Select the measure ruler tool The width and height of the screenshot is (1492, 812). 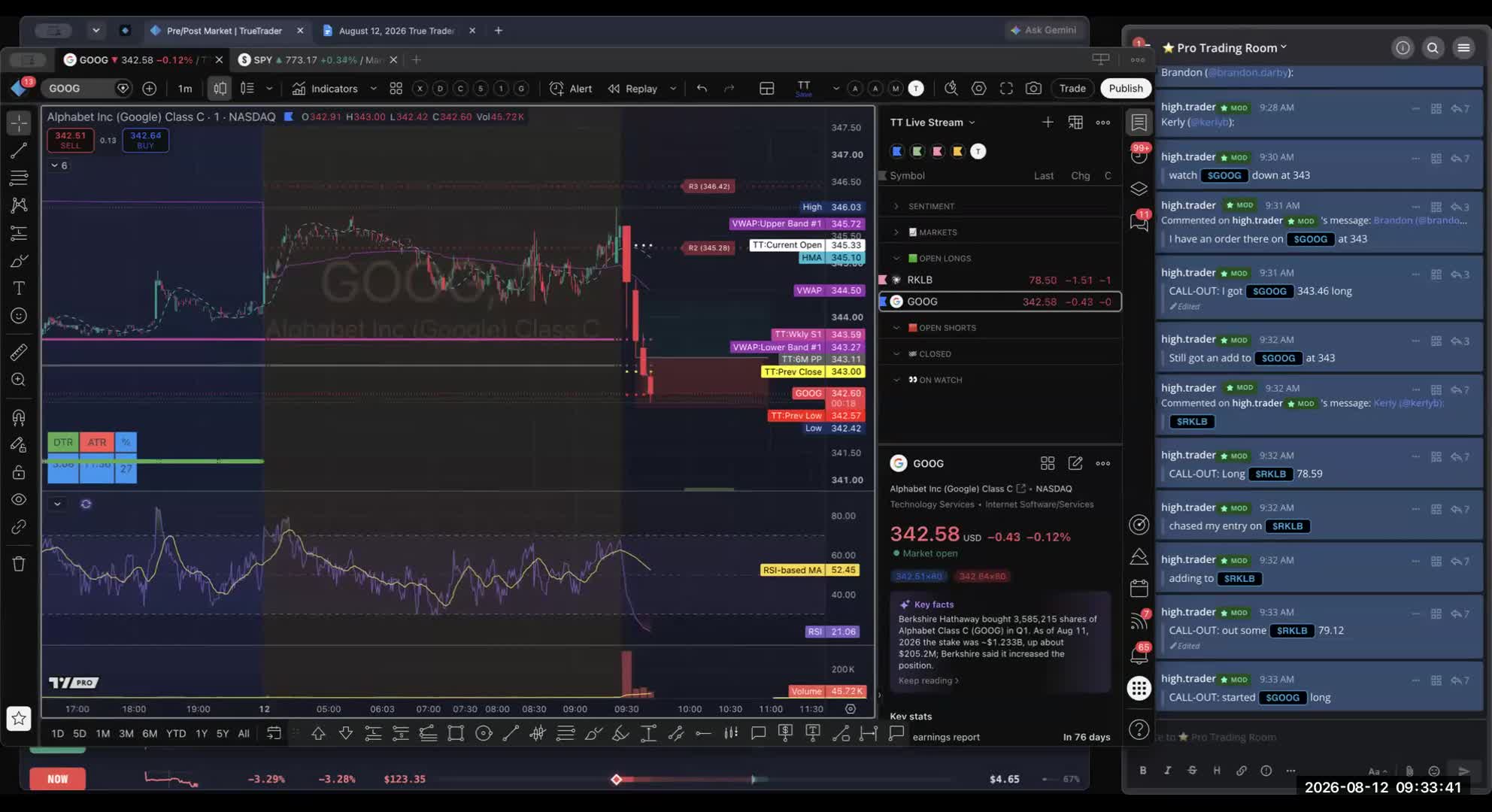coord(19,352)
